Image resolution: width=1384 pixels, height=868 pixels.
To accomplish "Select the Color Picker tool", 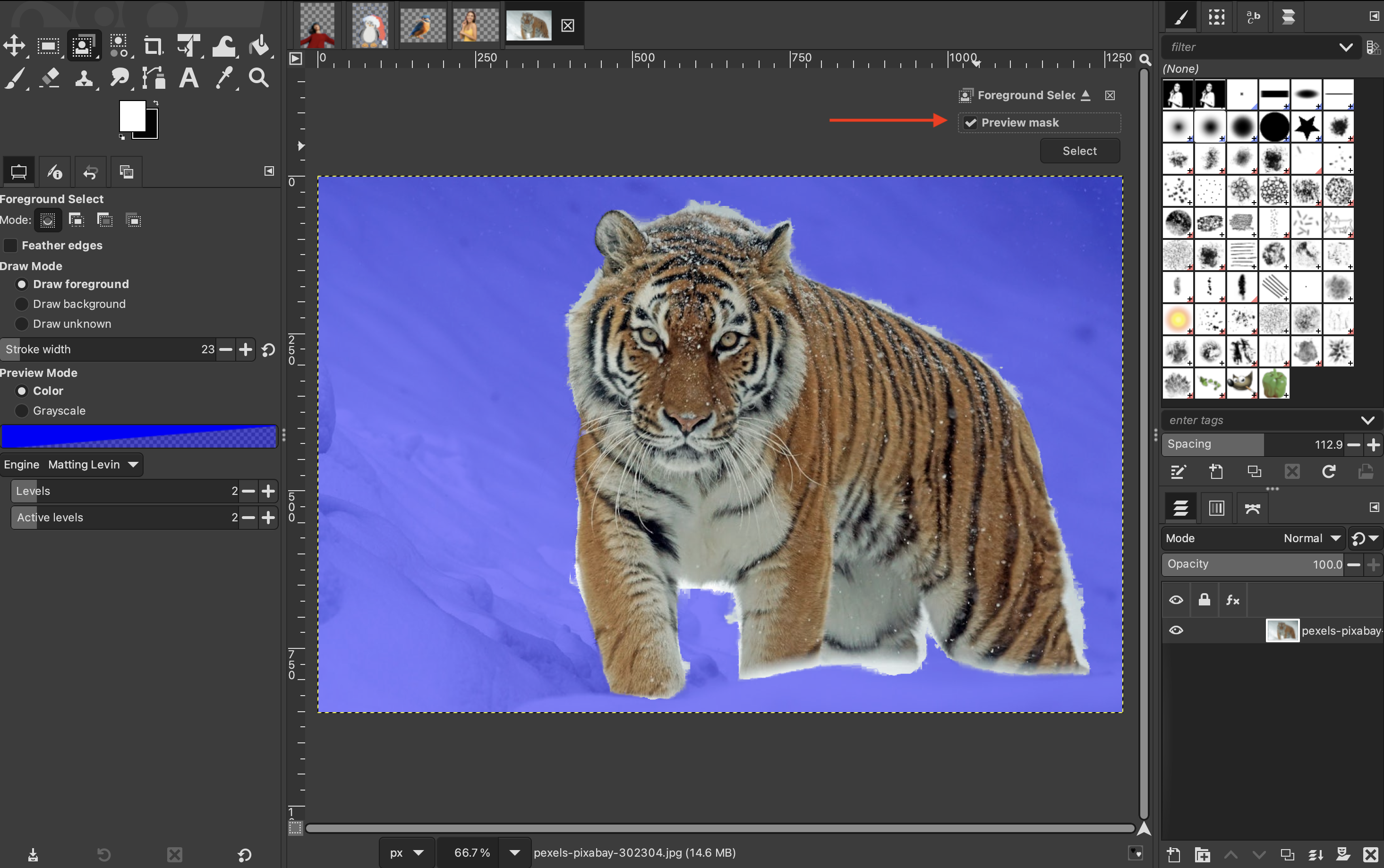I will pos(224,77).
